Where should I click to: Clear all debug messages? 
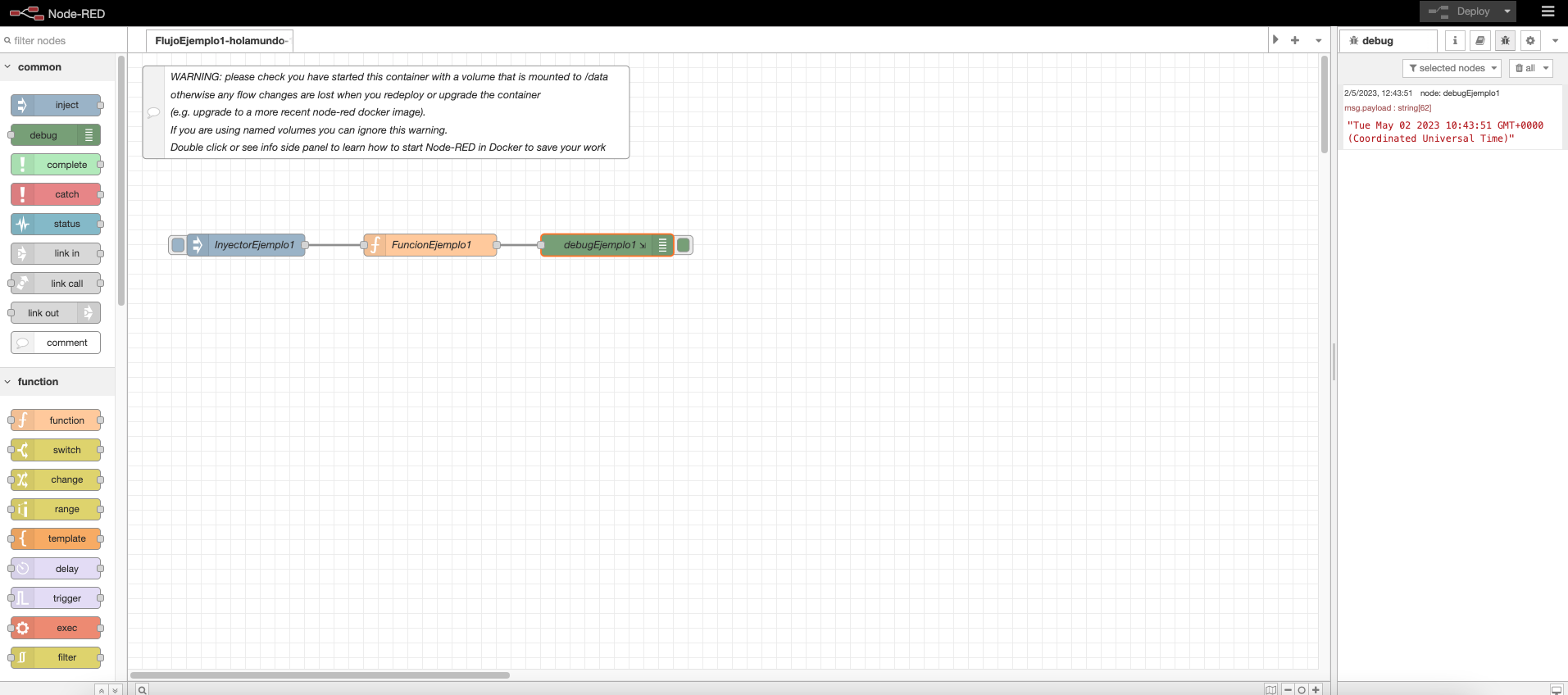[1525, 68]
